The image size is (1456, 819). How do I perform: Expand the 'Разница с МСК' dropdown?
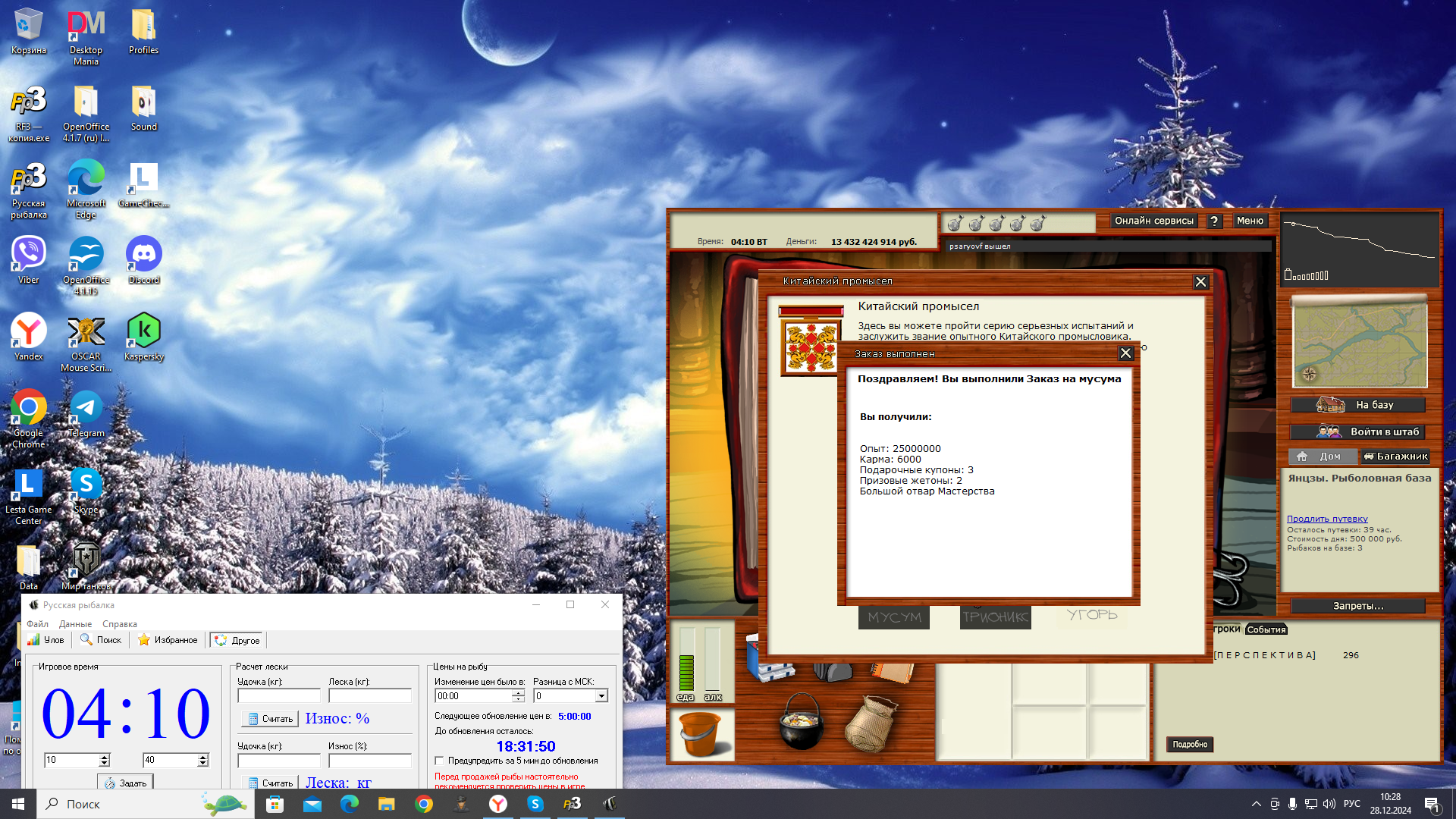[x=601, y=695]
